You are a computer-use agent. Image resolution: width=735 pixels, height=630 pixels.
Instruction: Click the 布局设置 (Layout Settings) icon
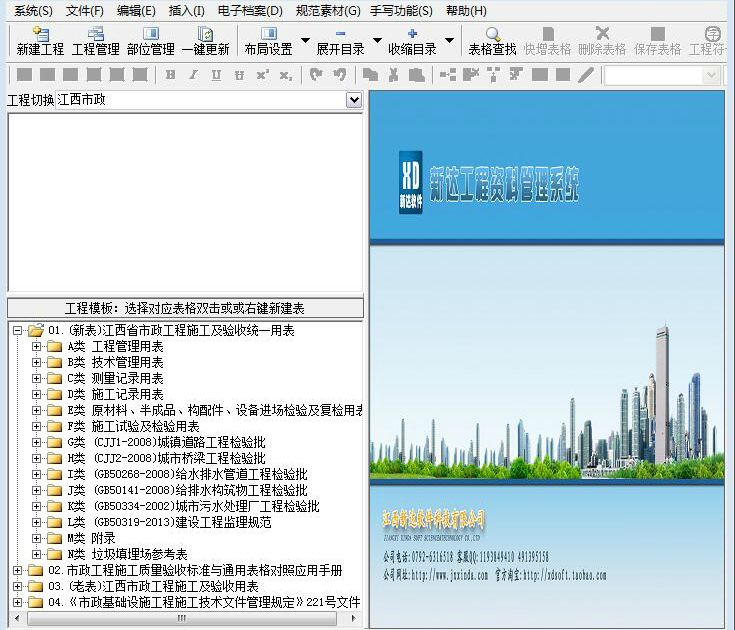point(268,40)
